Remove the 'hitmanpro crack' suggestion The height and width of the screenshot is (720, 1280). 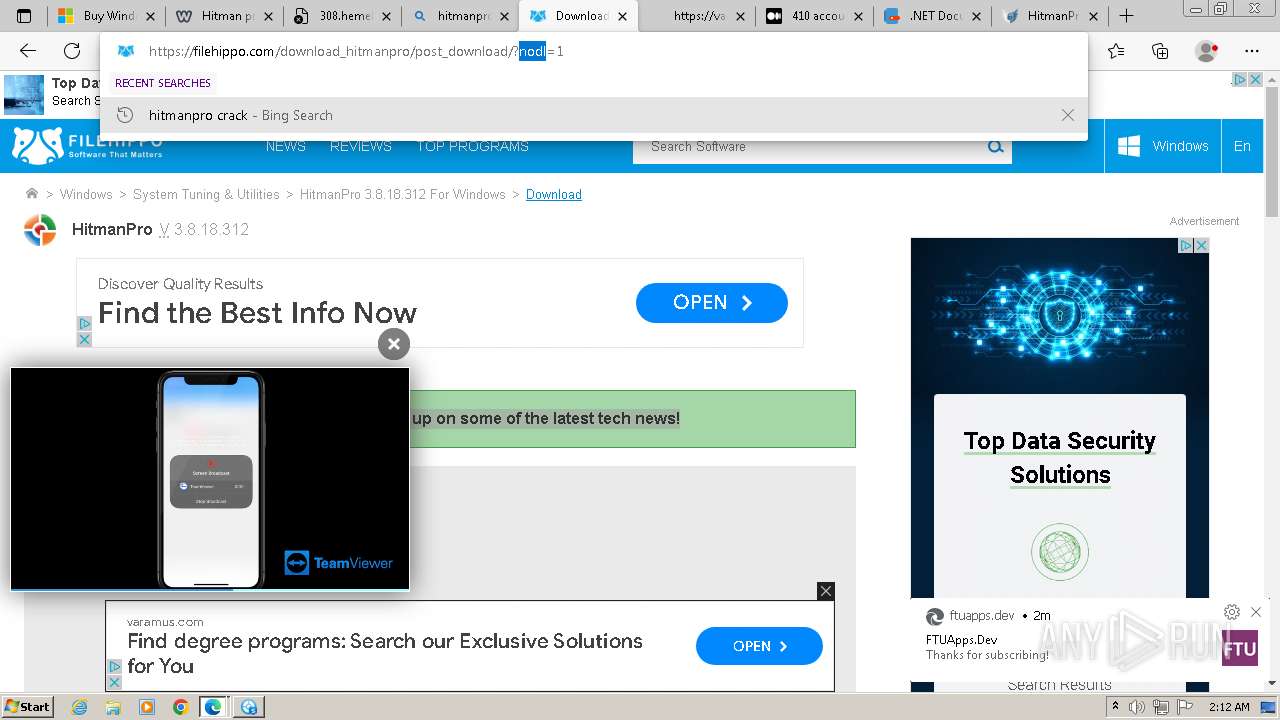tap(1068, 115)
